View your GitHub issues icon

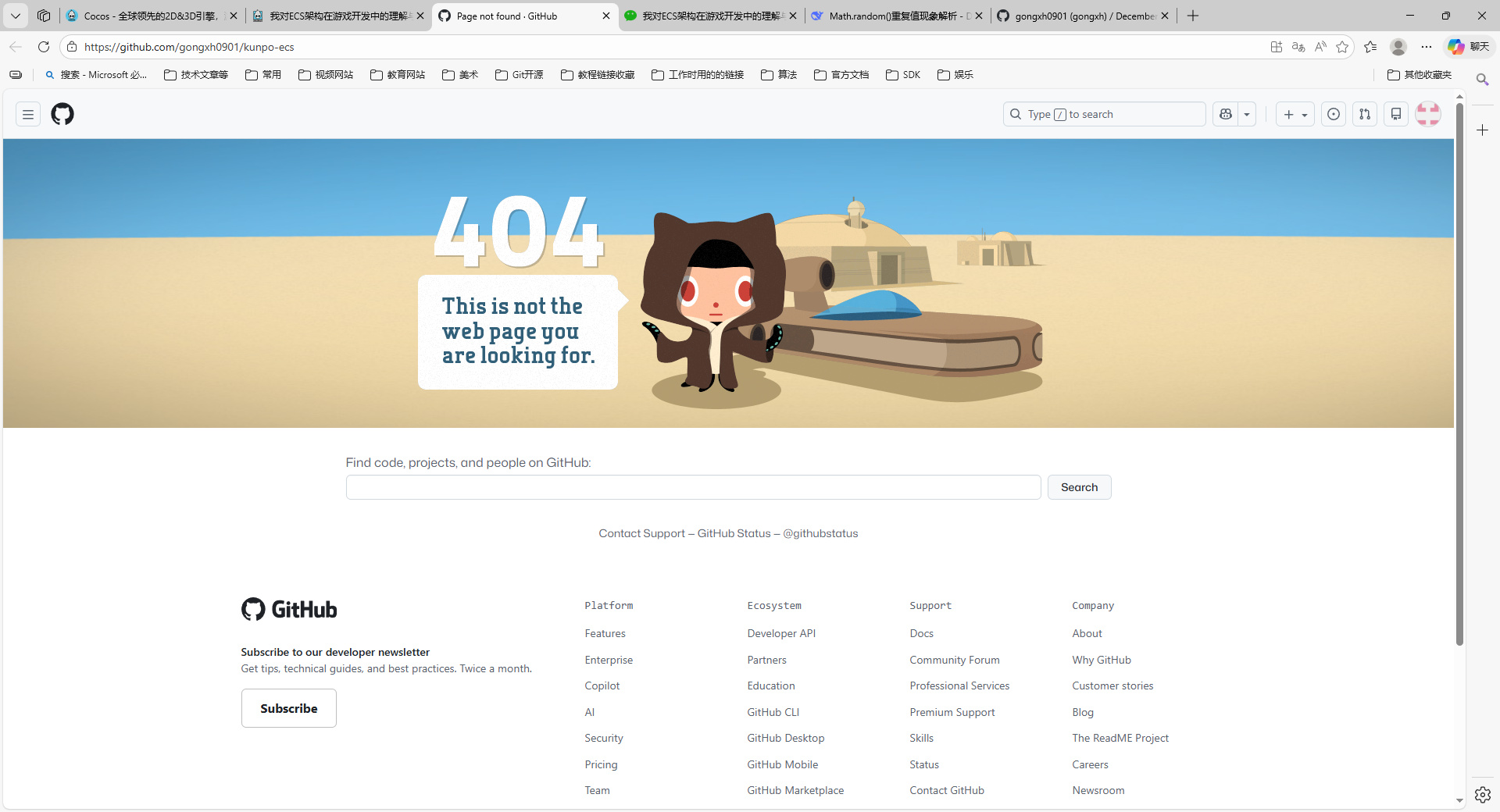(x=1334, y=115)
